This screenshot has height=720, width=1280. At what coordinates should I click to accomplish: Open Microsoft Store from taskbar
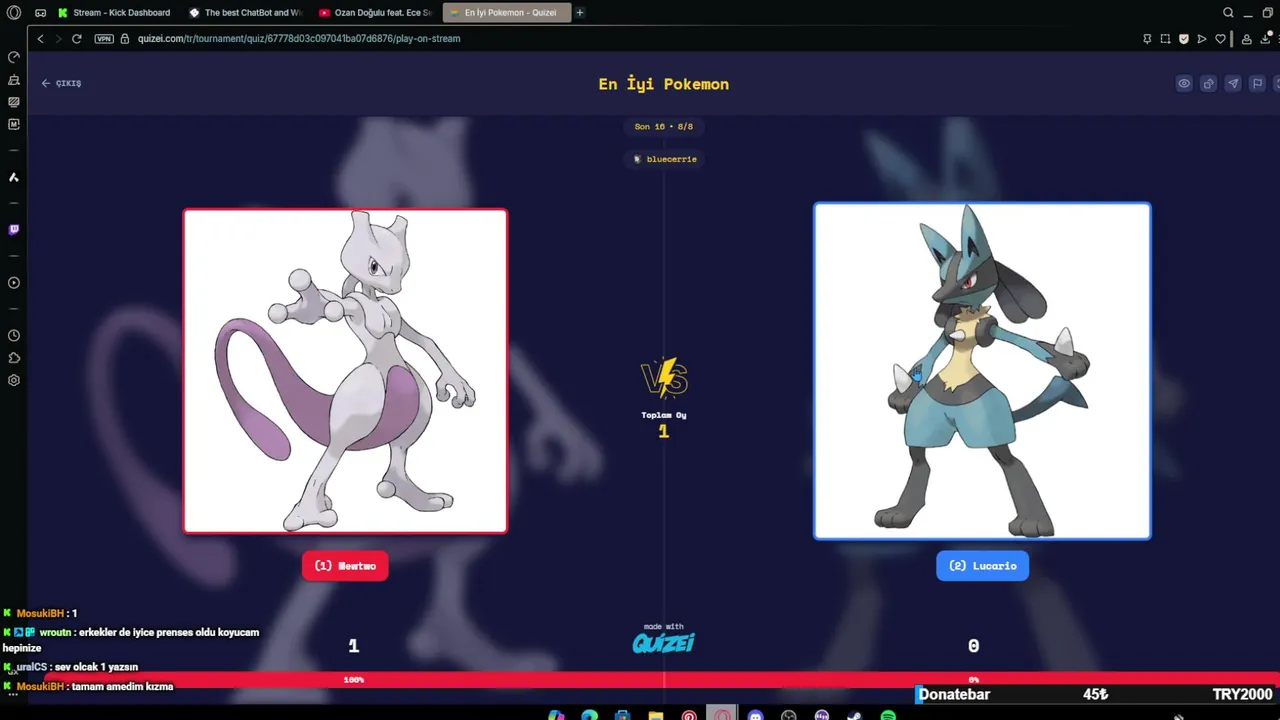coord(622,716)
